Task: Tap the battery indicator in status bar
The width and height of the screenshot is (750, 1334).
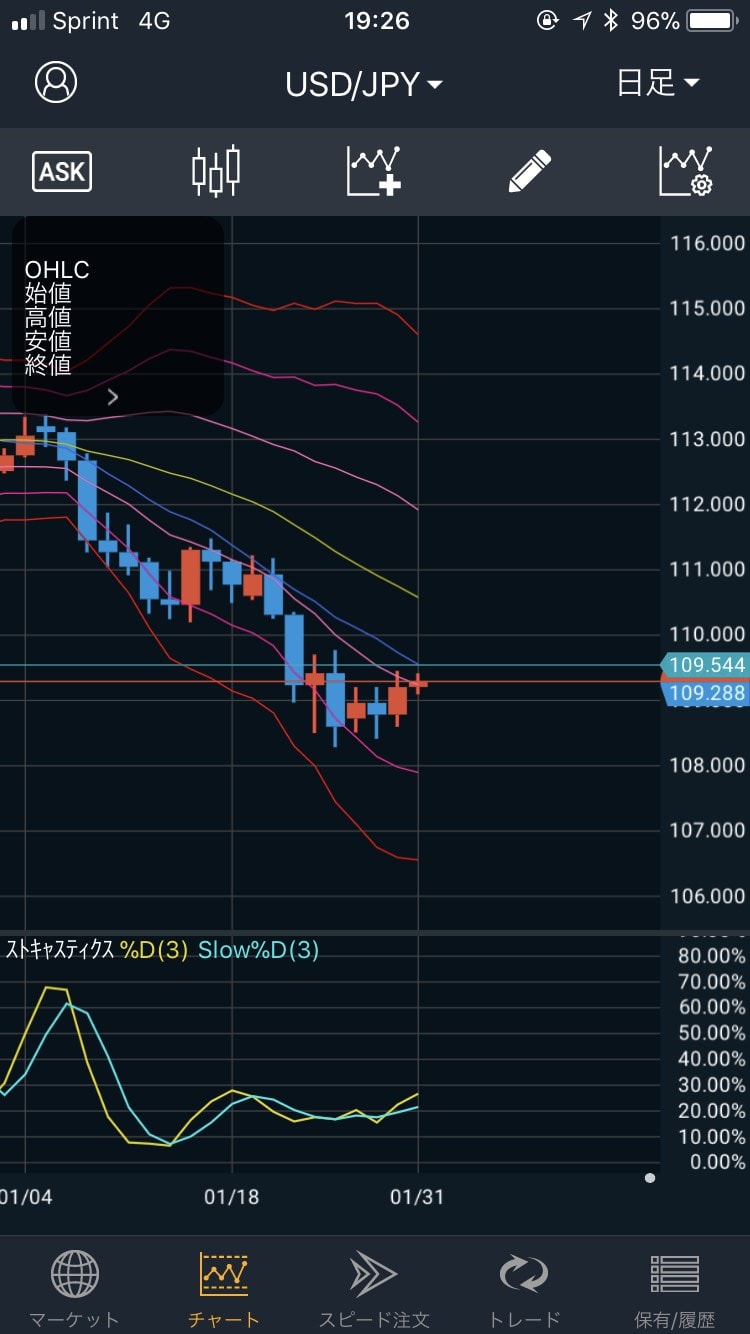Action: tap(712, 21)
